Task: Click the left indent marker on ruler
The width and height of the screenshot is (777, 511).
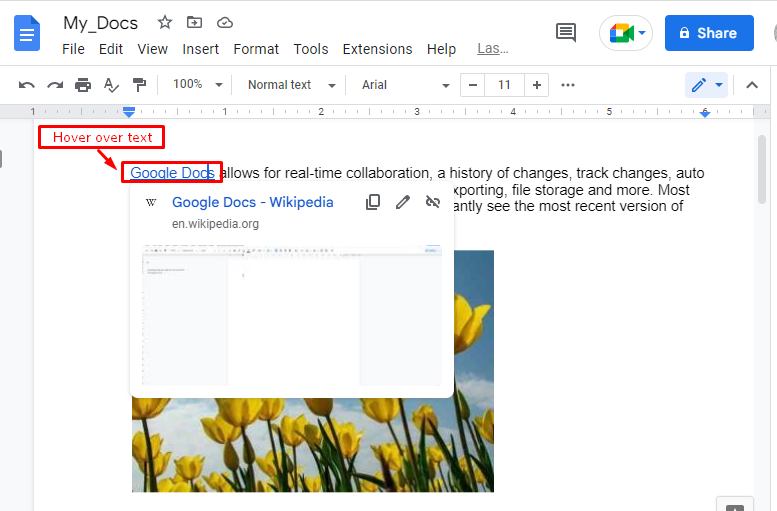Action: (129, 112)
